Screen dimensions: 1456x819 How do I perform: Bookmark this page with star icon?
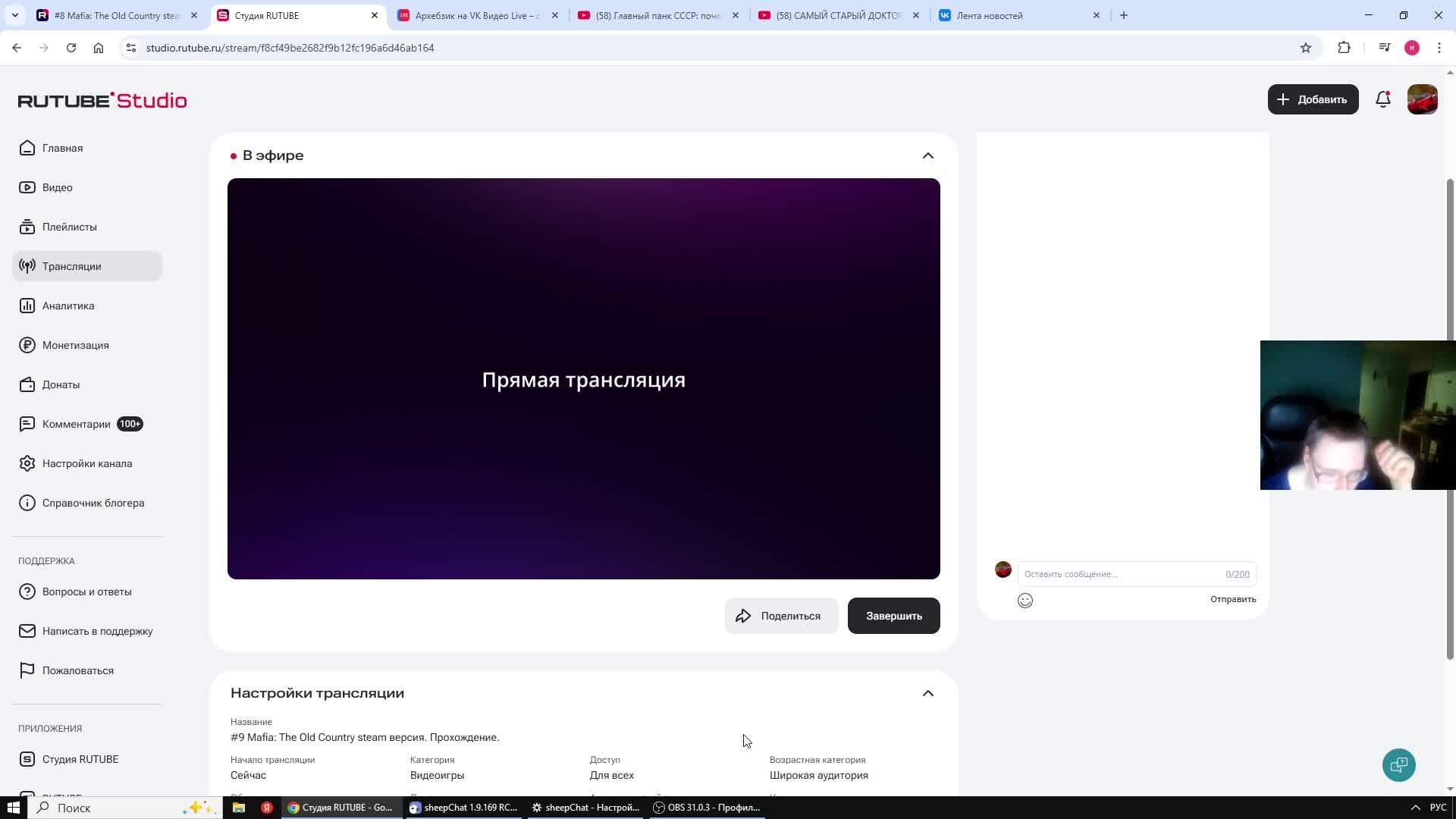point(1305,48)
